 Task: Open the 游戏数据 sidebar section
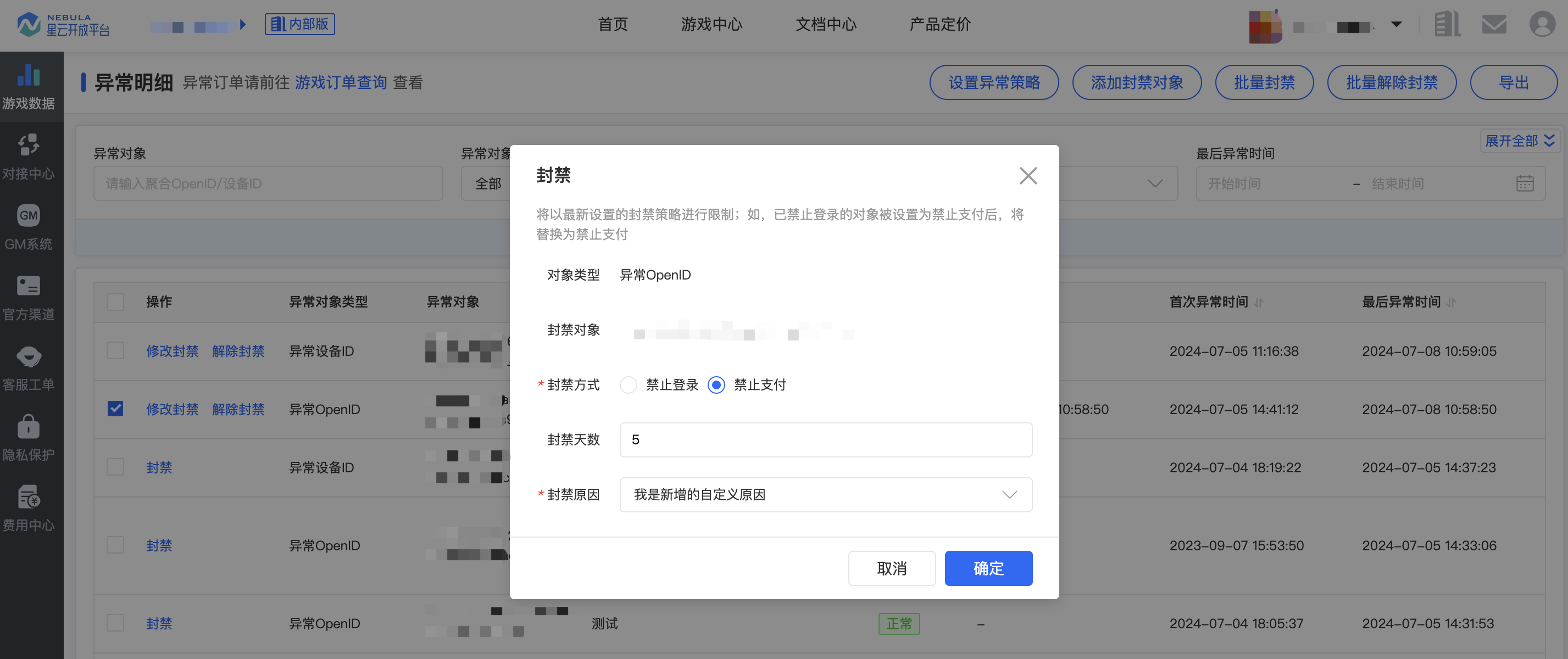(29, 86)
